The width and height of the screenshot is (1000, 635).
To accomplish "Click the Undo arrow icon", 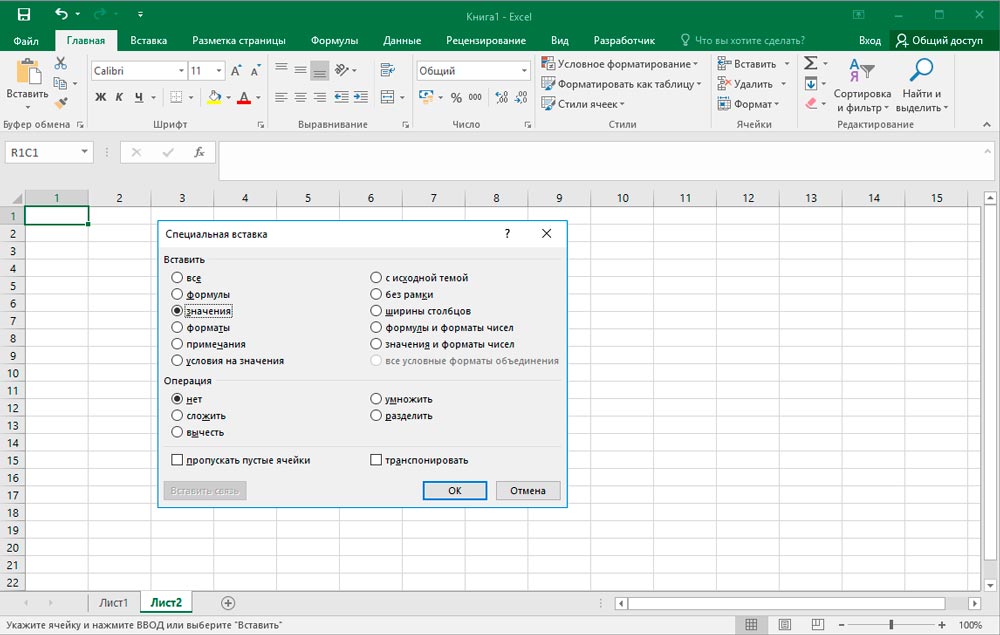I will click(x=62, y=14).
